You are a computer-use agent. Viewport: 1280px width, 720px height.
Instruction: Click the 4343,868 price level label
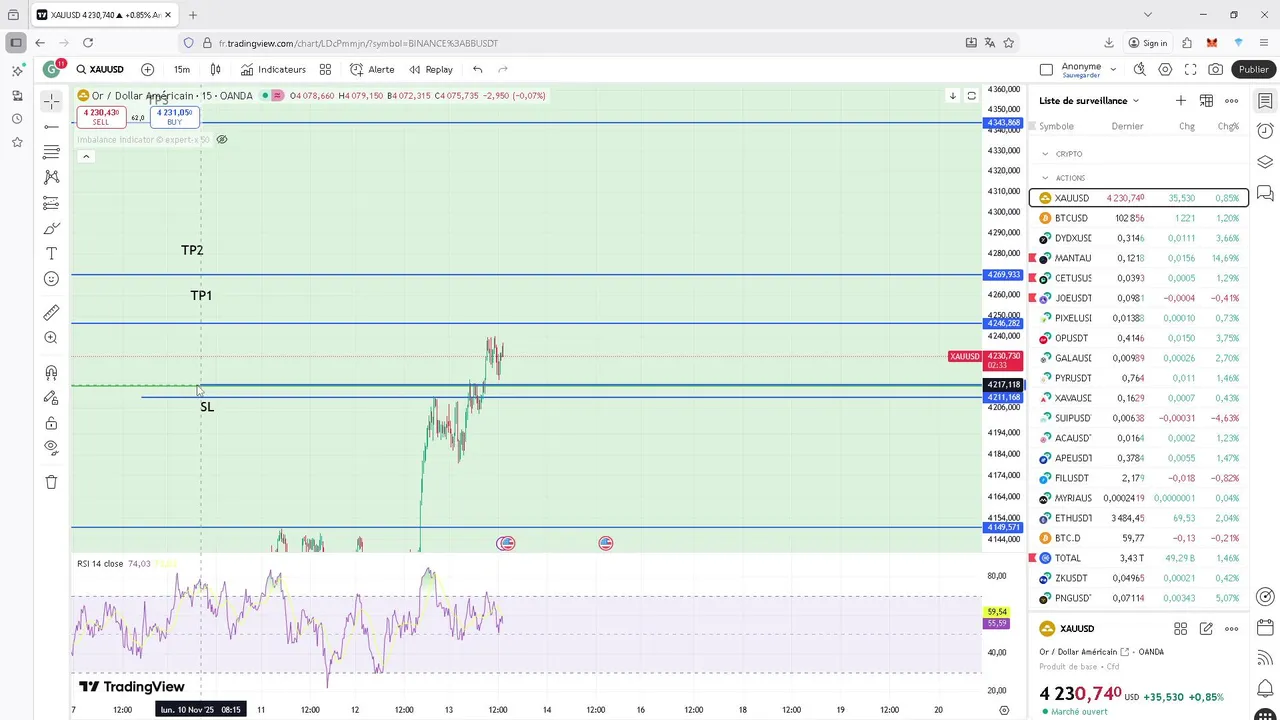coord(1002,123)
